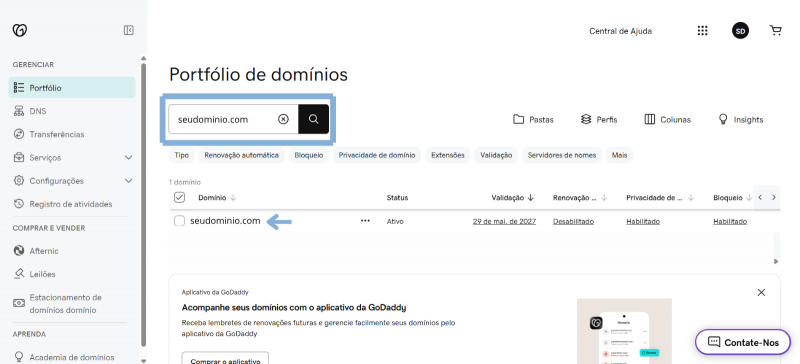The height and width of the screenshot is (364, 800).
Task: Click the GoDaddy app phone thumbnail
Action: click(x=624, y=331)
